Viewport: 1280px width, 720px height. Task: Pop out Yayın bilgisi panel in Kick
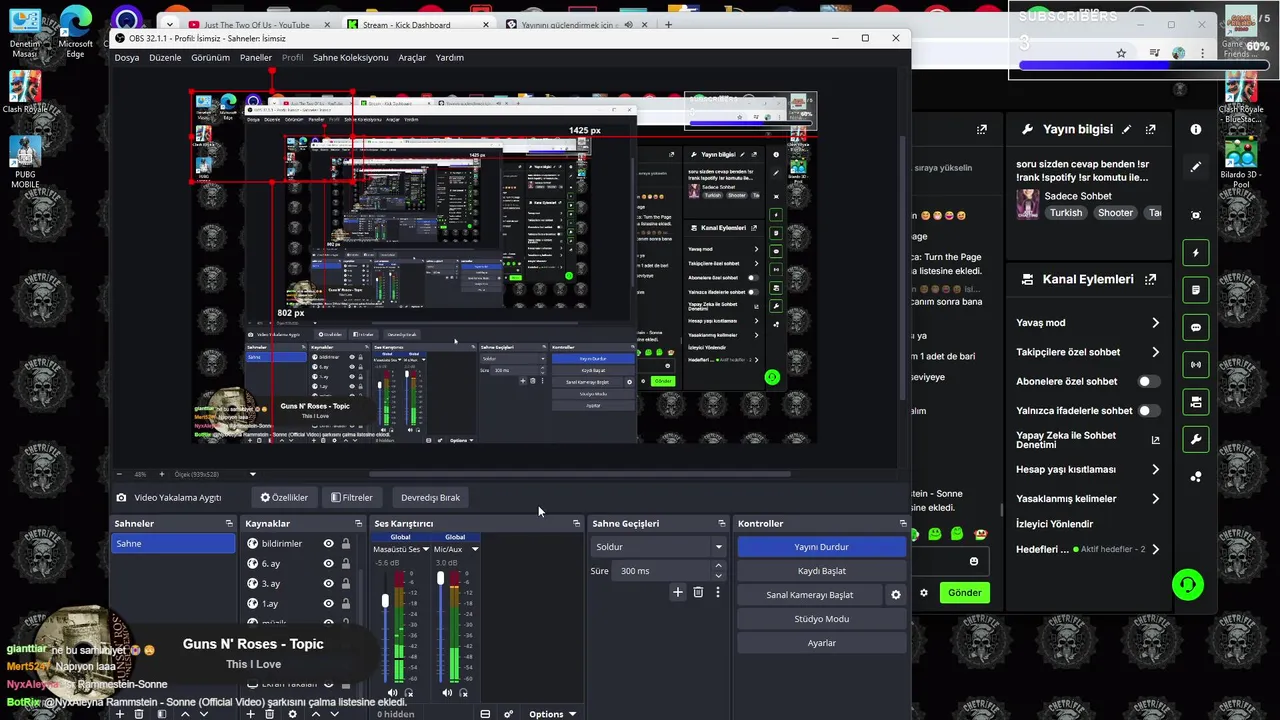coord(1151,129)
